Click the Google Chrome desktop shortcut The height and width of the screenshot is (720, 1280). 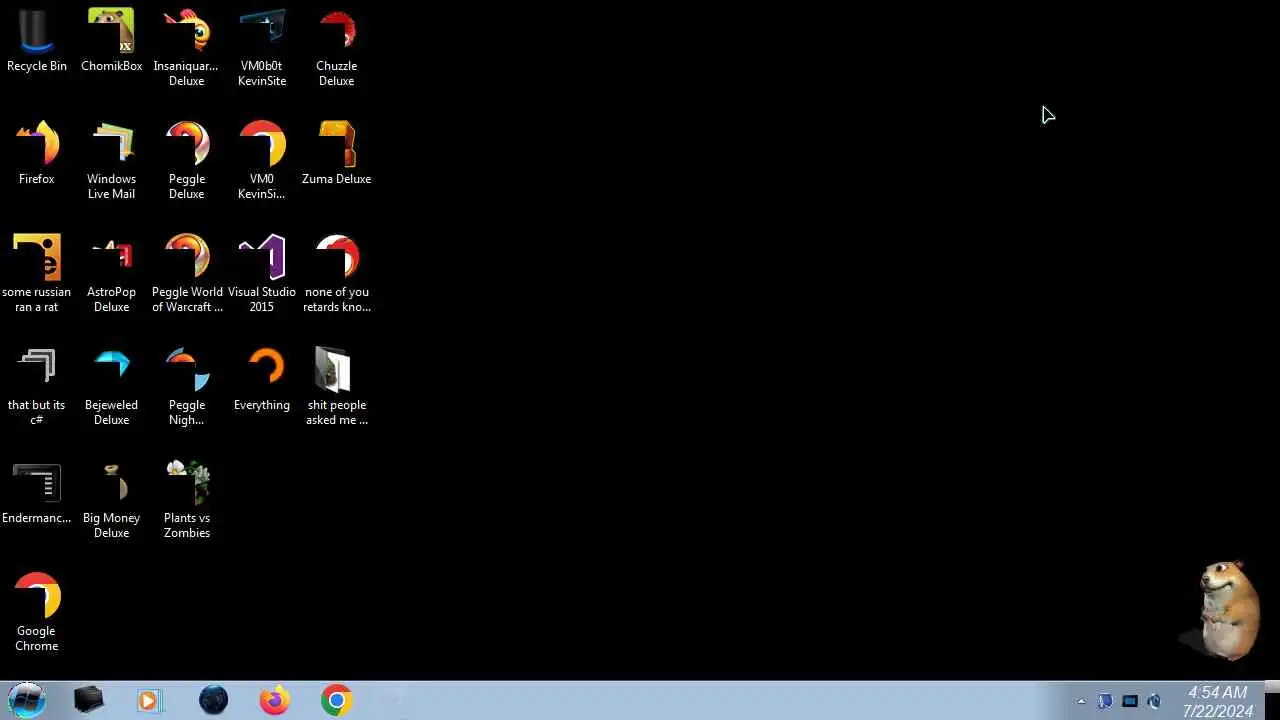[37, 613]
